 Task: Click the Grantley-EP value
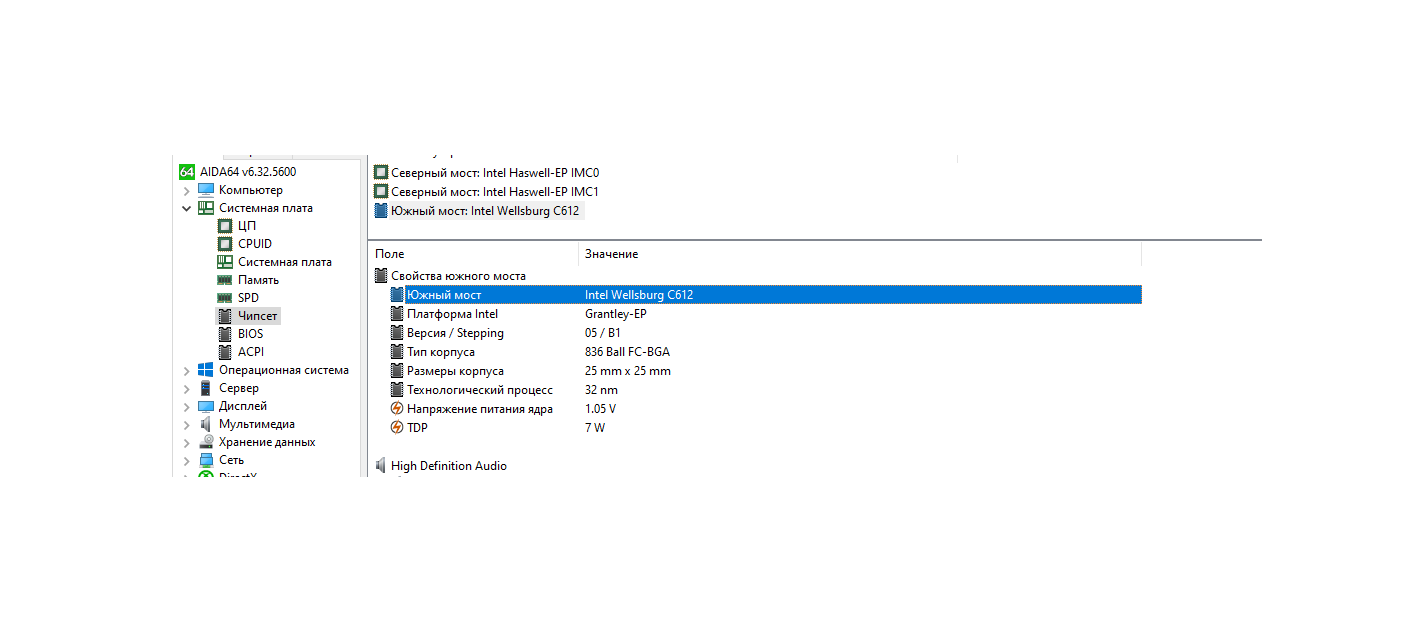coord(615,314)
